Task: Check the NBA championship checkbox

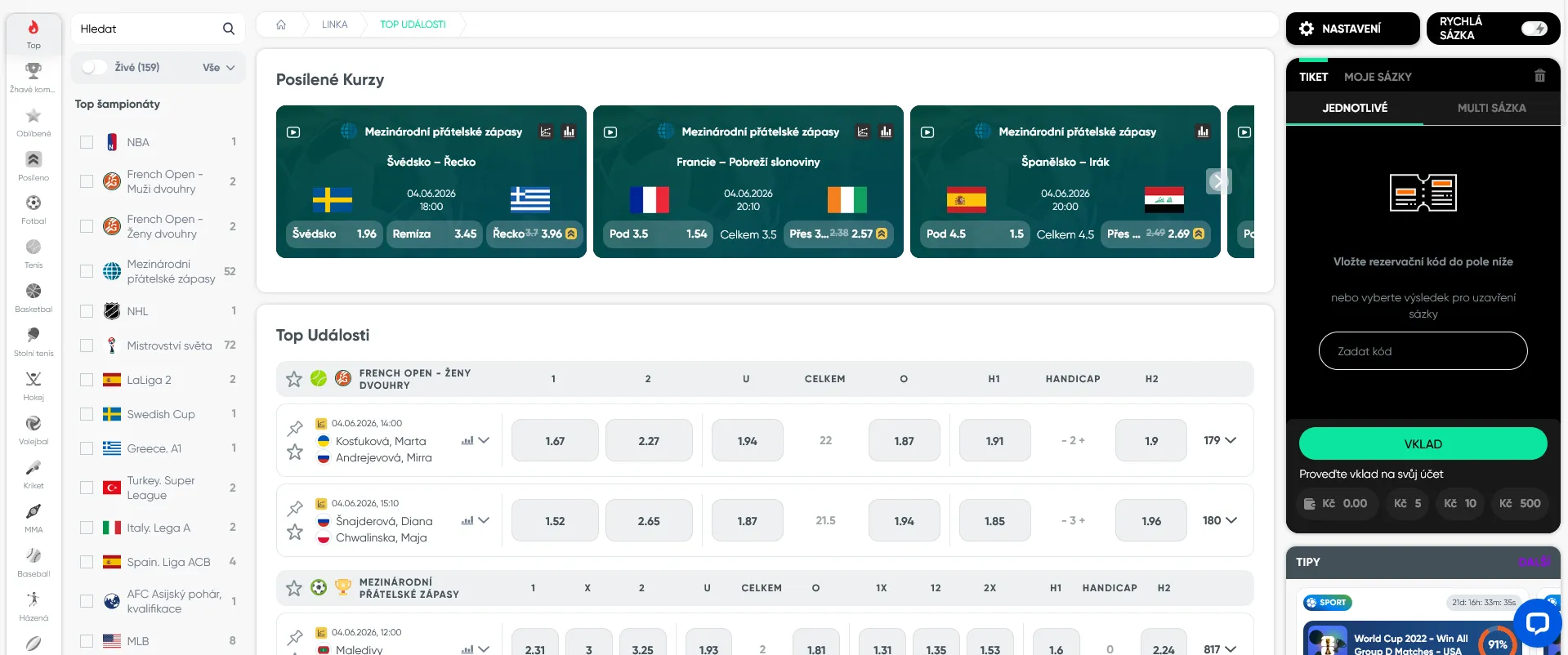Action: (x=87, y=142)
